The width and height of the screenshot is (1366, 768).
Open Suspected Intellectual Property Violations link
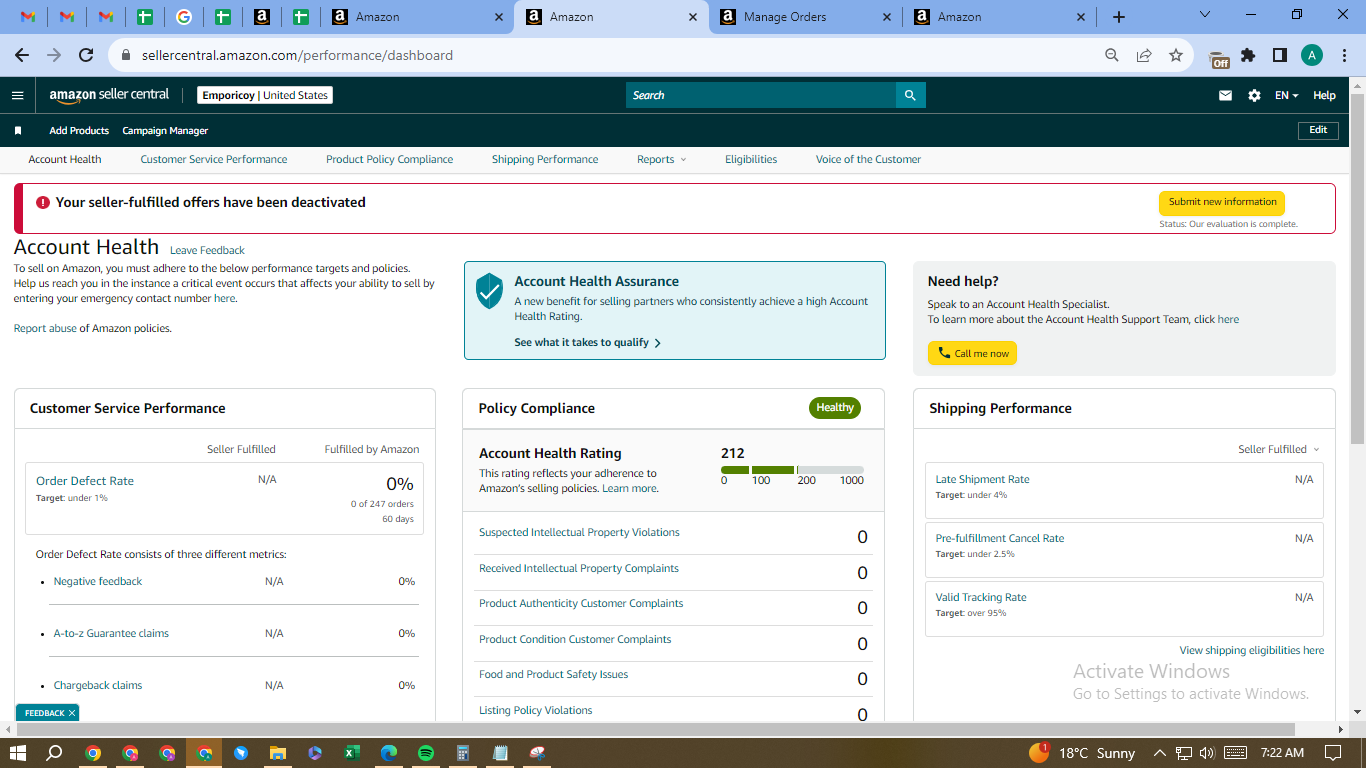point(579,532)
